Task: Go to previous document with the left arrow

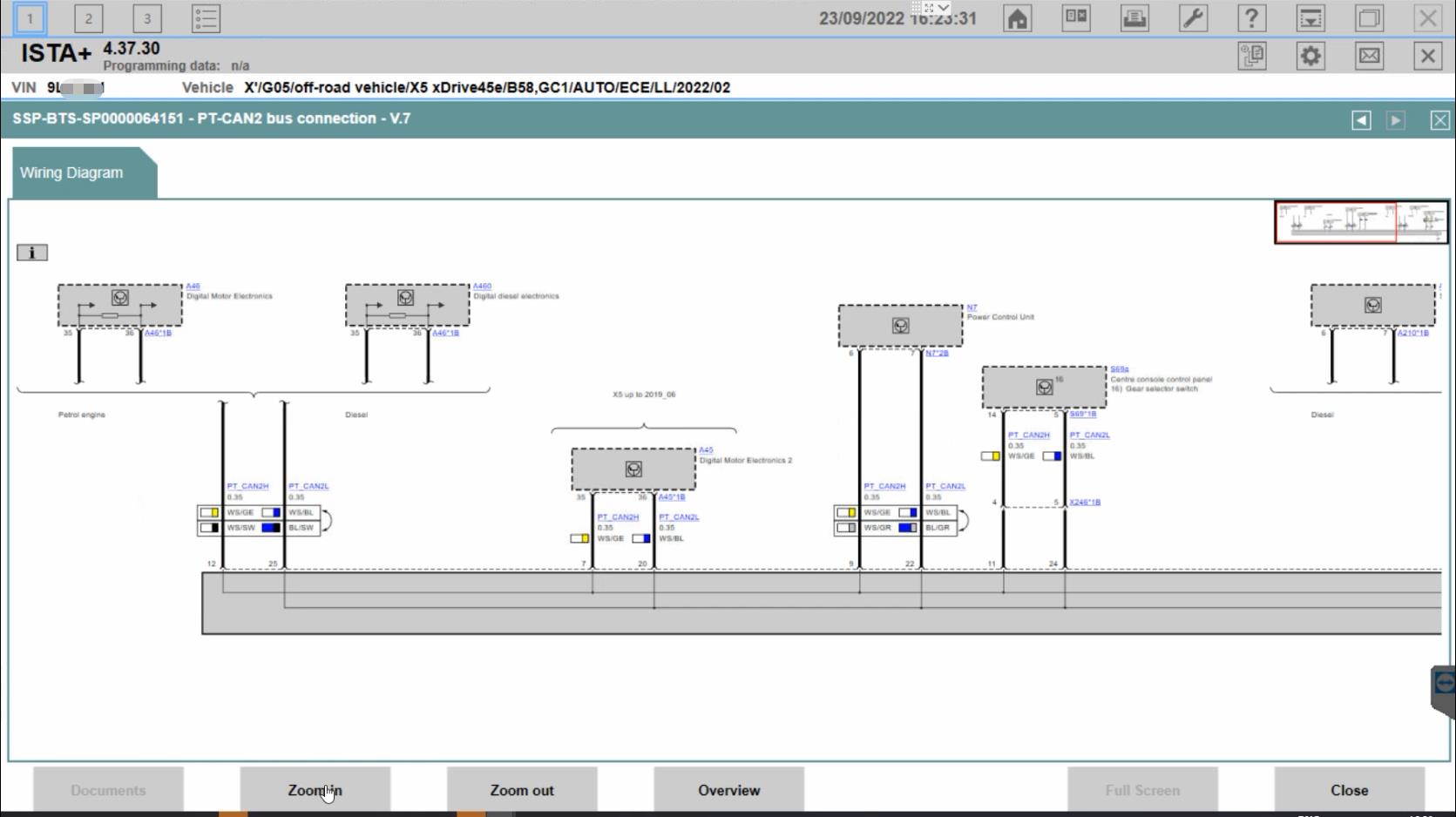Action: tap(1361, 120)
